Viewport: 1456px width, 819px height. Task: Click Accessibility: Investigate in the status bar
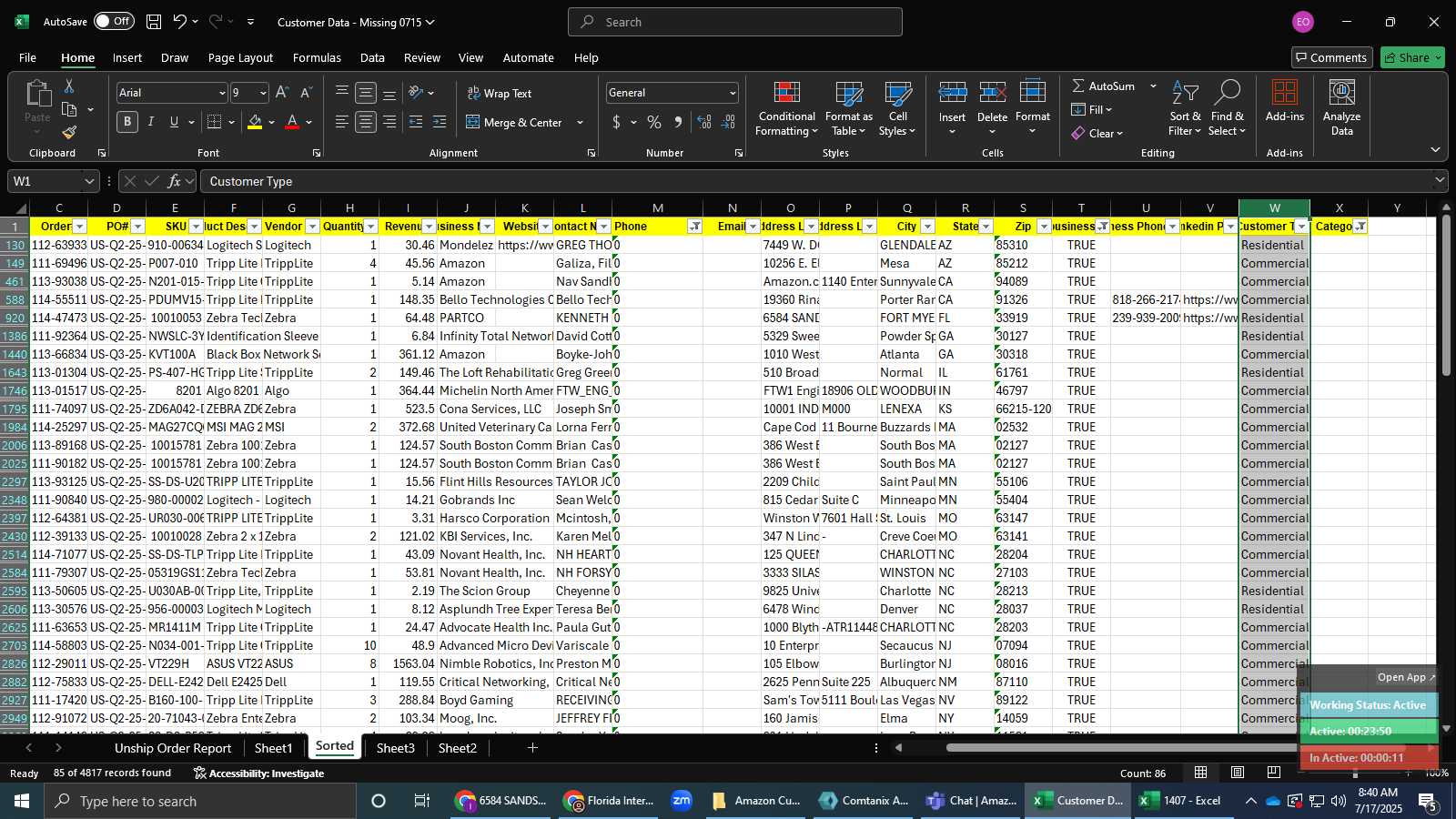[258, 773]
